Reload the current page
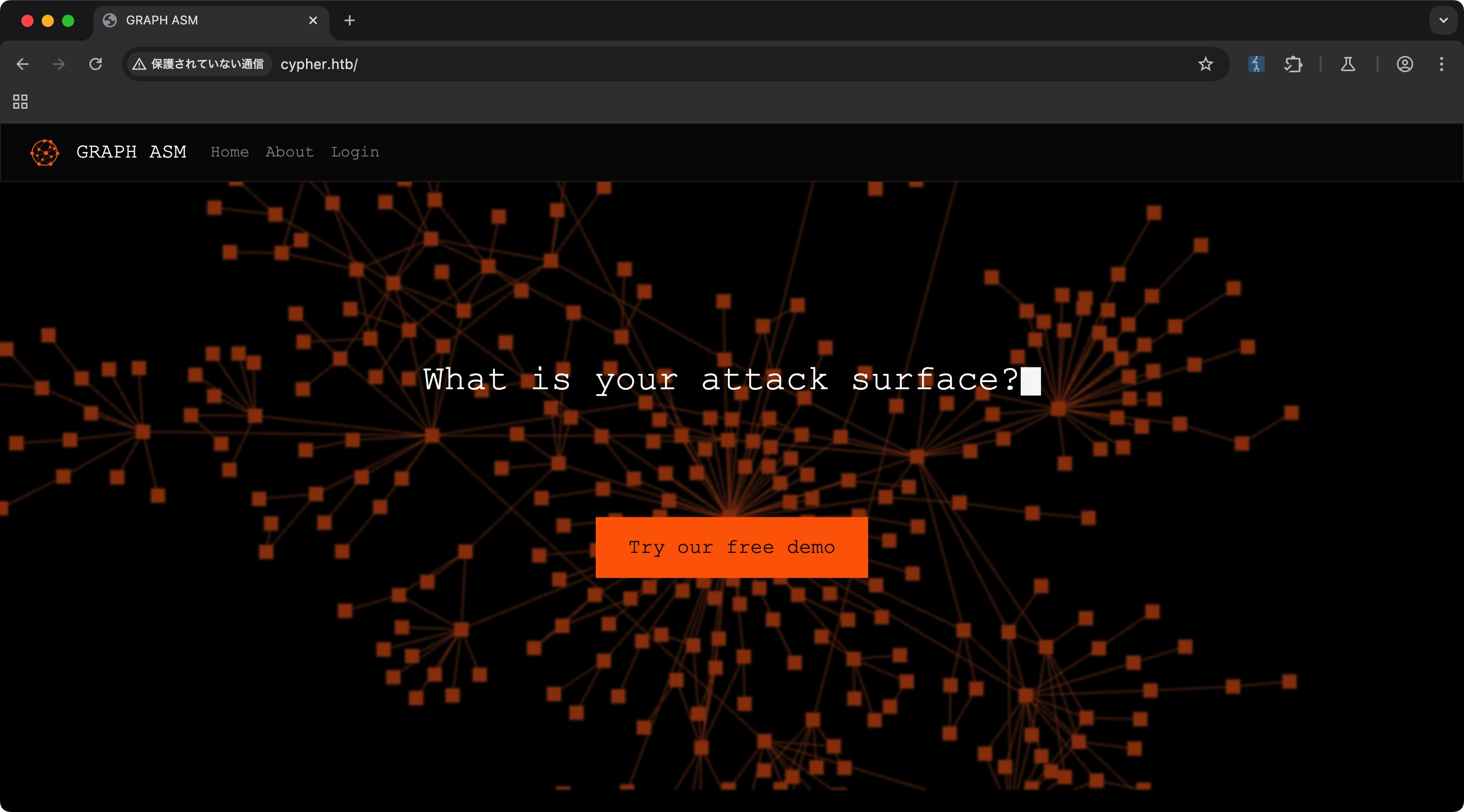 [x=96, y=64]
